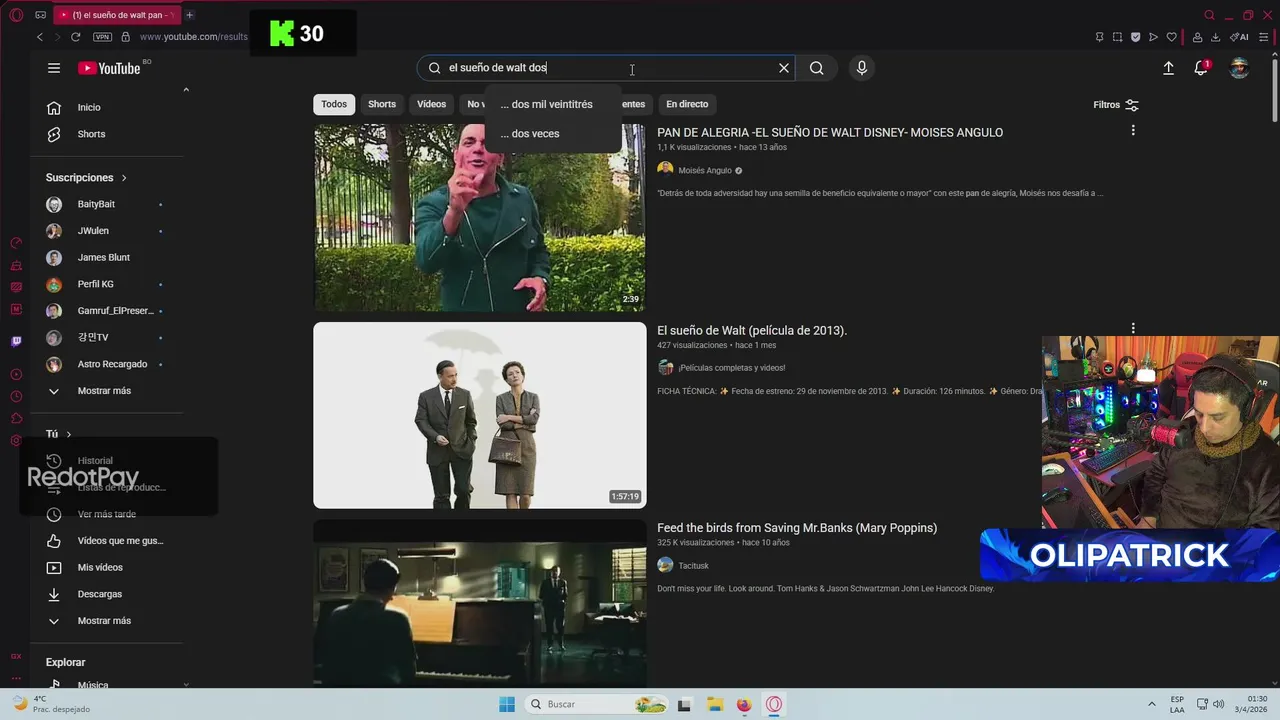1280x720 pixels.
Task: Expand the Tú section chevron
Action: tap(68, 434)
